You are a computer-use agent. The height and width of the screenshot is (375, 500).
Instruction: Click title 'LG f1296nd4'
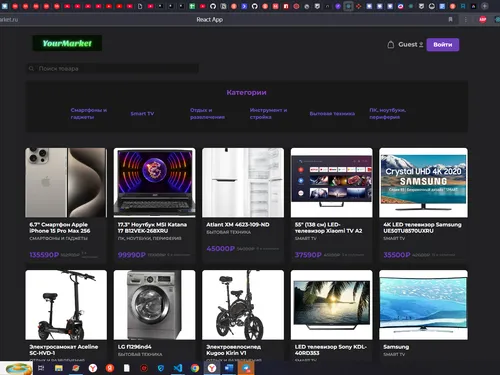click(x=134, y=347)
